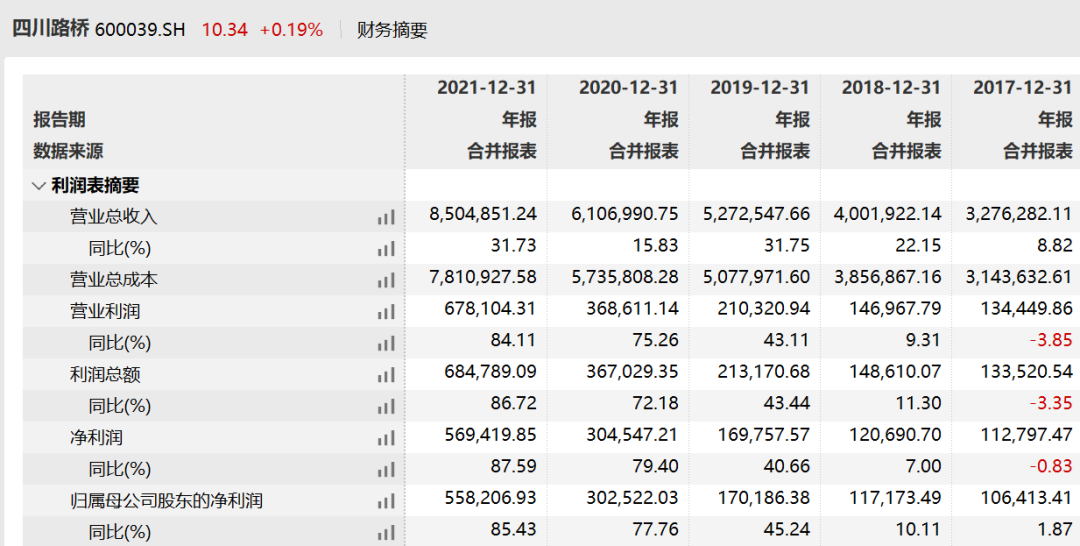Select cost value 5,735,808.28
Screen dimensions: 1080x546
(625, 277)
